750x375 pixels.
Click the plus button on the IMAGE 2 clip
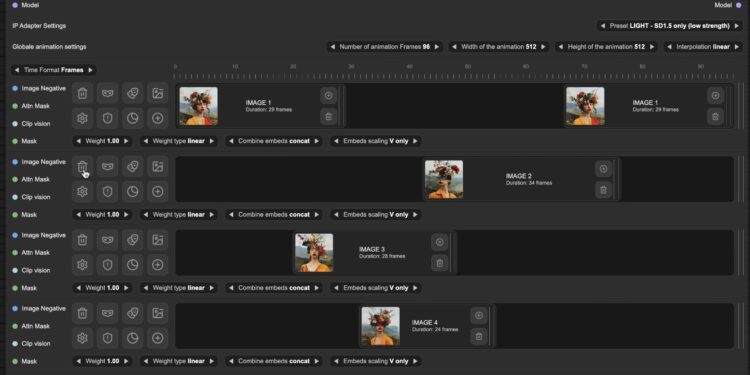[603, 168]
